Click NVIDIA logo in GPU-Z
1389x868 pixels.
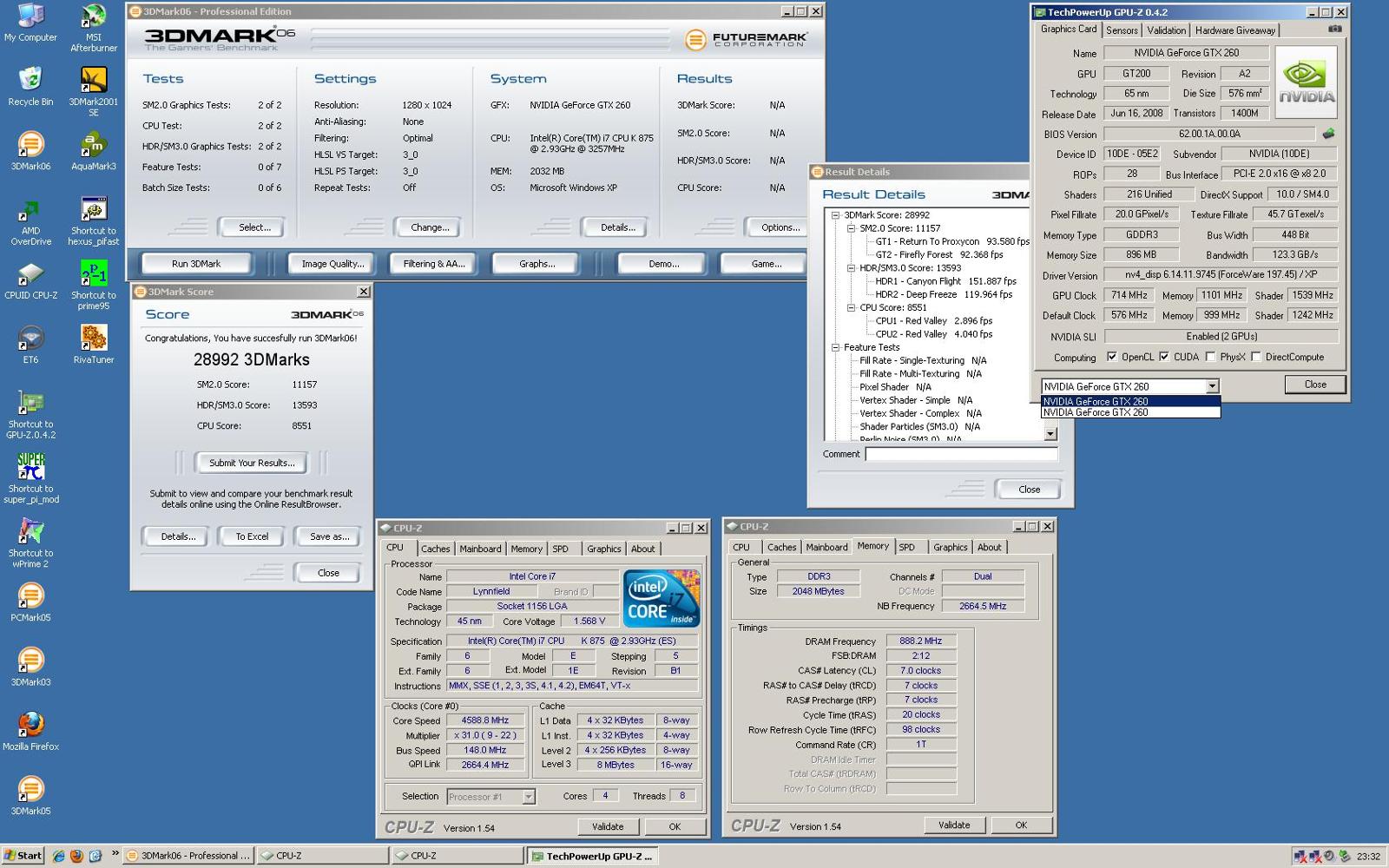pos(1306,82)
